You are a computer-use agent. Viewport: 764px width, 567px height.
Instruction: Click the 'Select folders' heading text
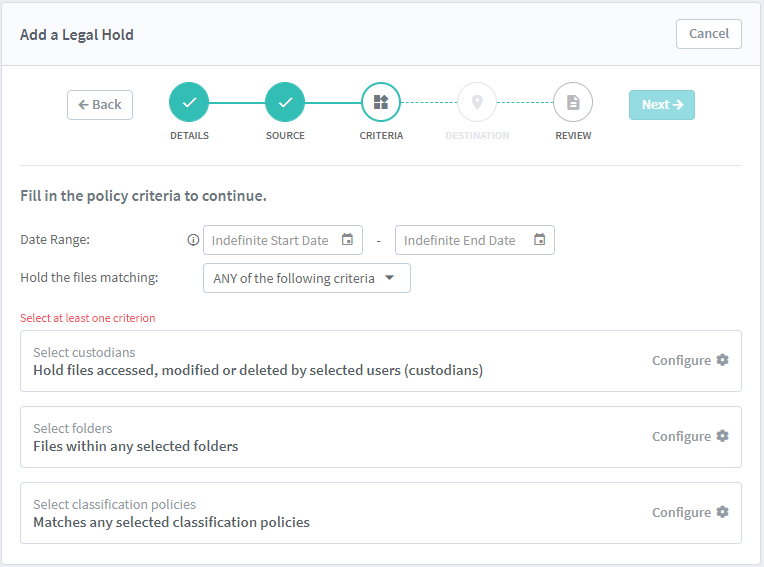(73, 428)
